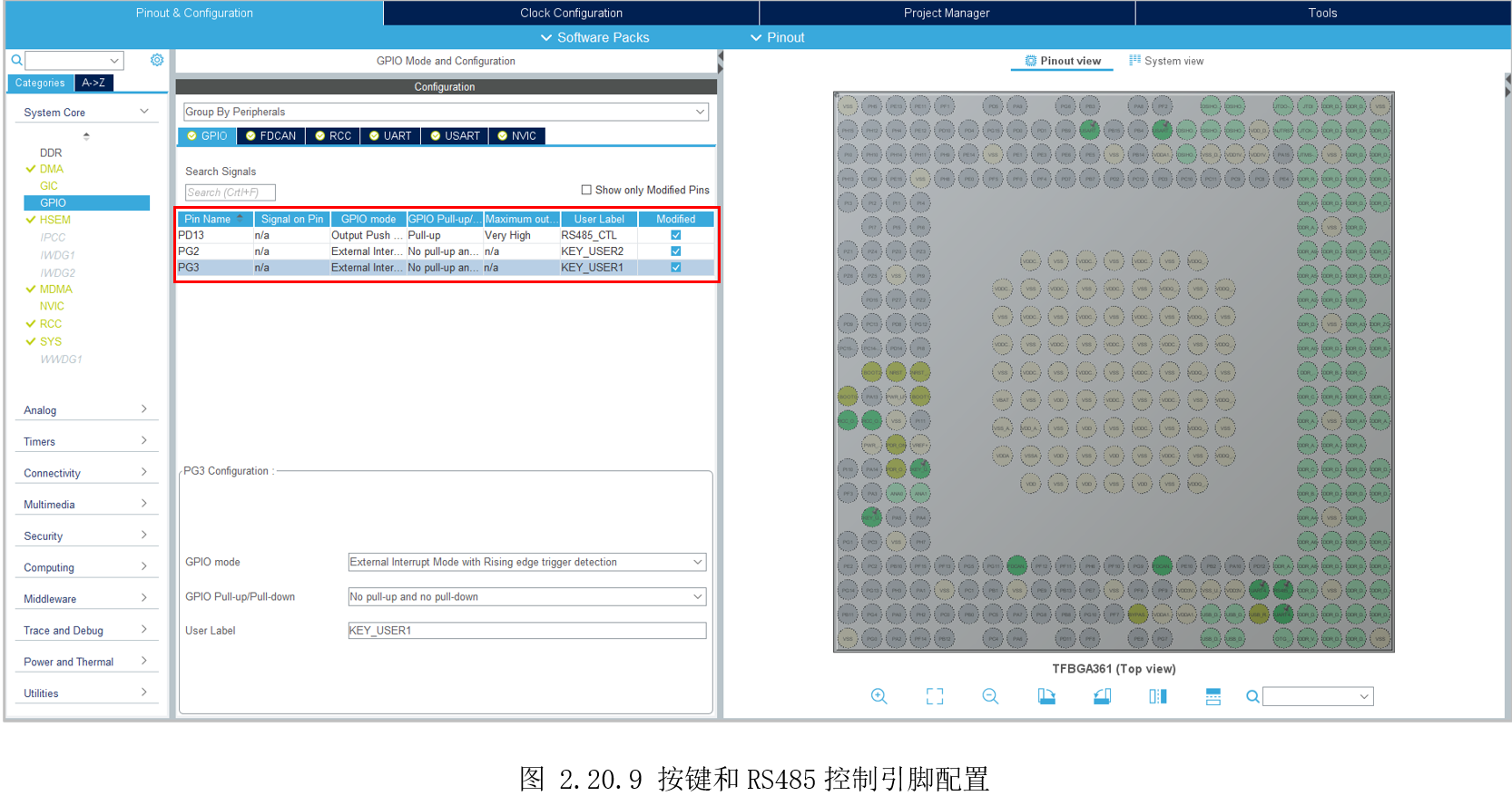Toggle the Modified checkbox for PD13
The image size is (1512, 796).
pos(675,235)
